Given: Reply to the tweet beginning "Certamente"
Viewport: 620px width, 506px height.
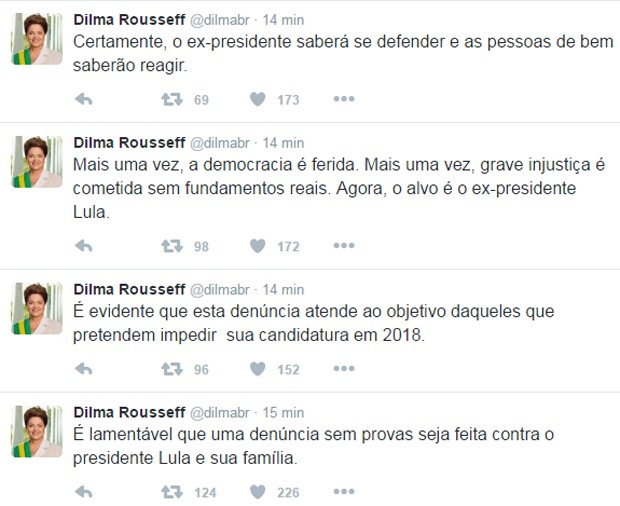Looking at the screenshot, I should click(84, 100).
